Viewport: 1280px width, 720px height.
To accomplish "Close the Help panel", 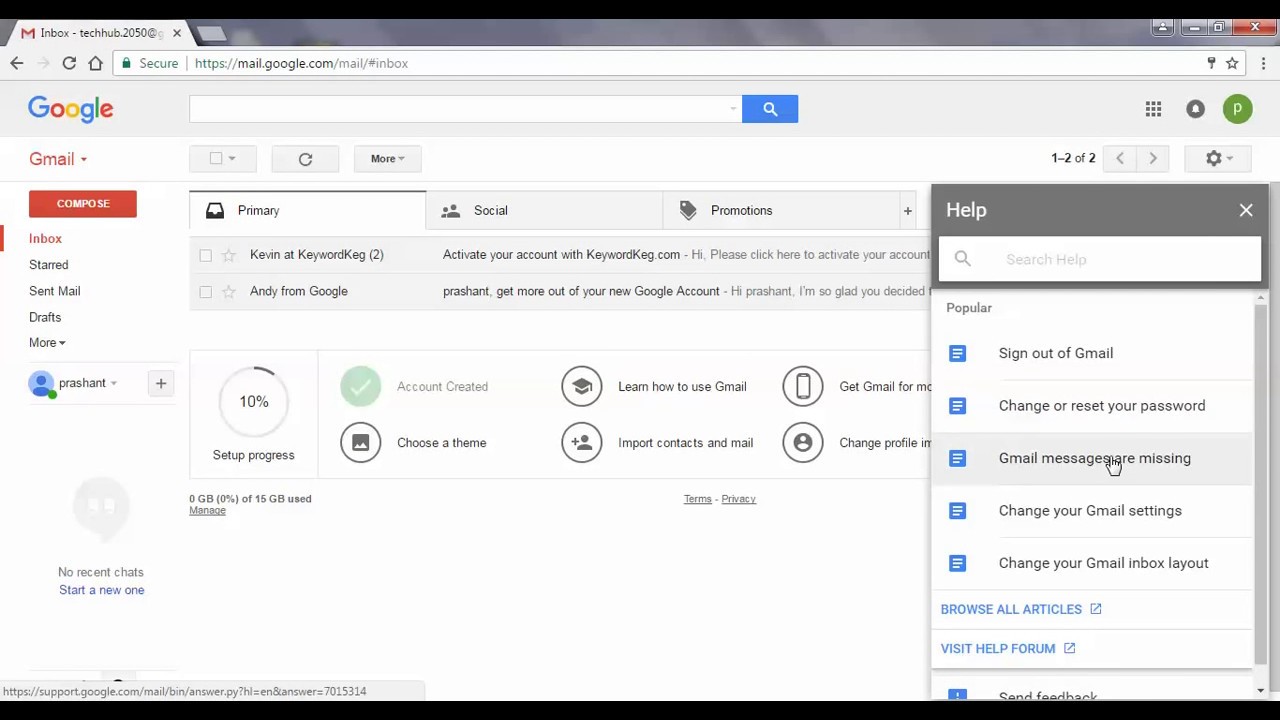I will click(x=1246, y=210).
